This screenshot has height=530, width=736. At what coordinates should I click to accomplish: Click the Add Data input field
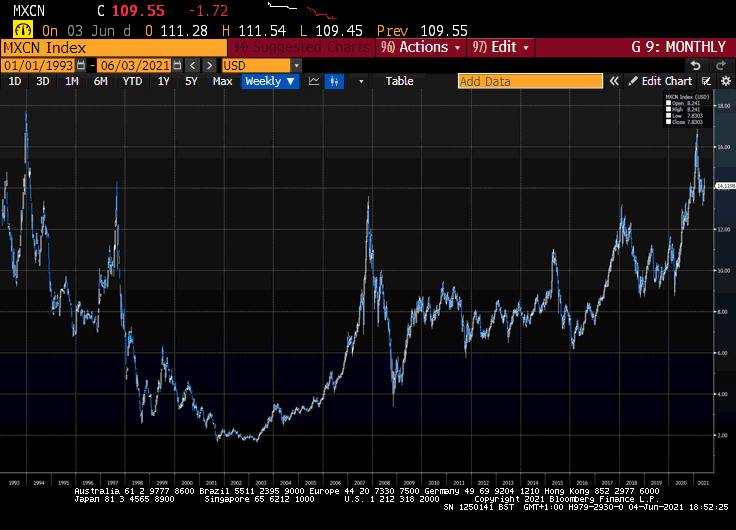point(530,81)
